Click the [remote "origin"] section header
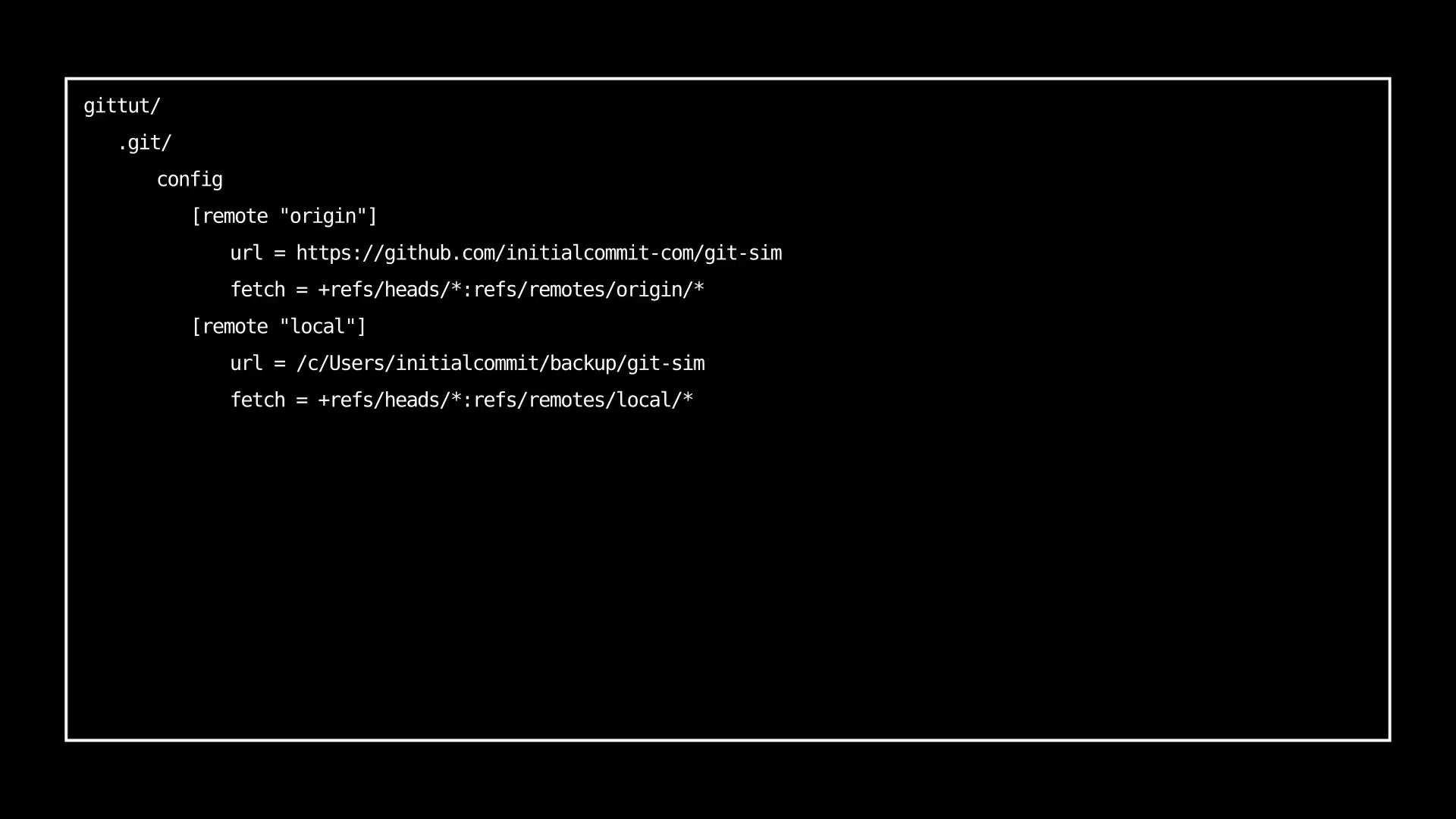Viewport: 1456px width, 819px height. pyautogui.click(x=285, y=215)
